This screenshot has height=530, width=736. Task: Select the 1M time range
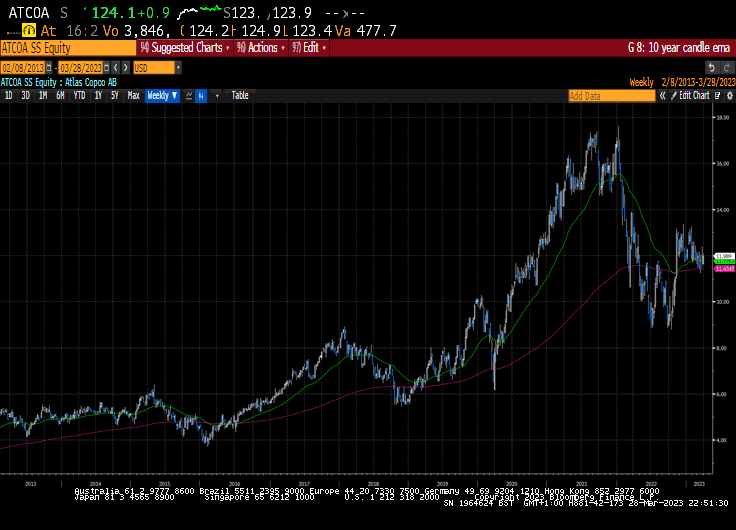43,96
